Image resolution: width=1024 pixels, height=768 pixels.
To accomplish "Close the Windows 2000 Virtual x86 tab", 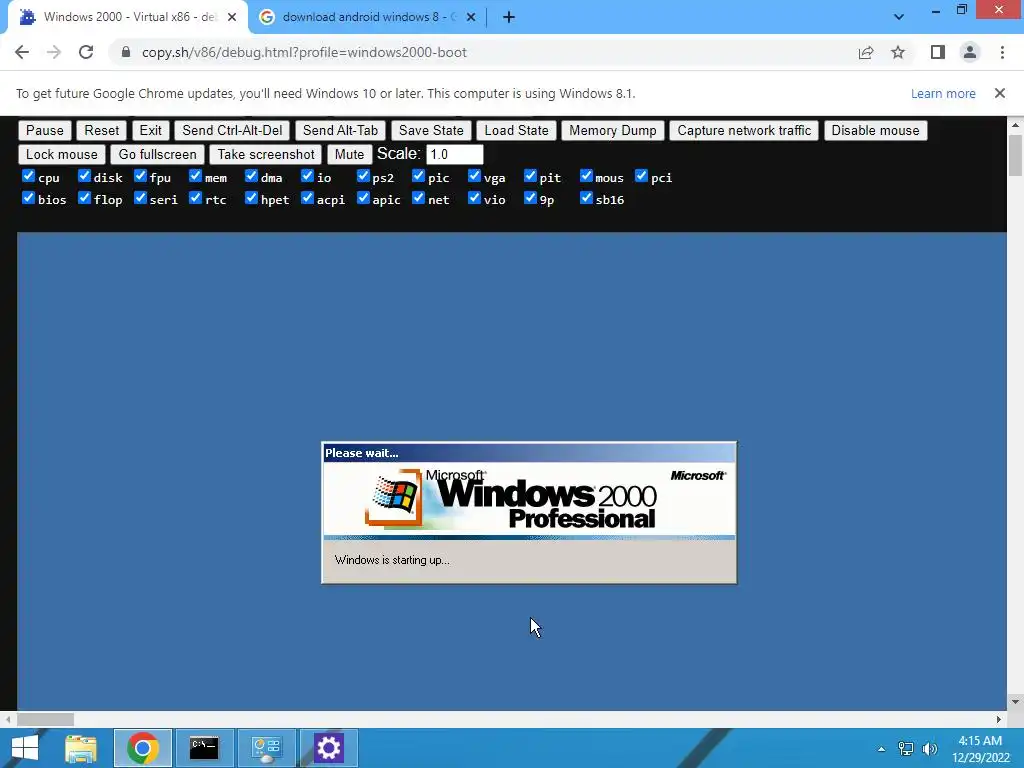I will 232,17.
